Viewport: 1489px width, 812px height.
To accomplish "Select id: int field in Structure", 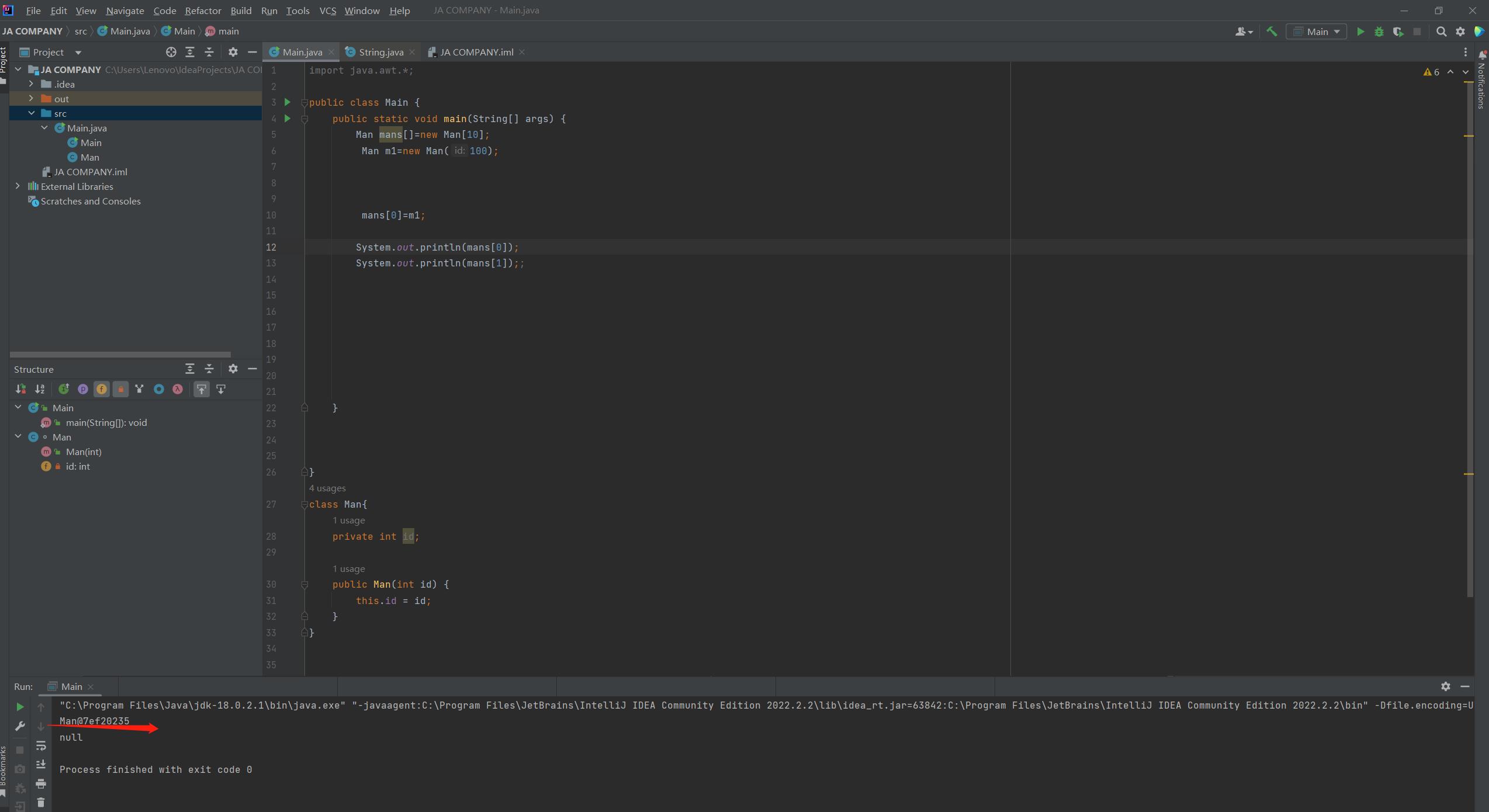I will coord(78,466).
